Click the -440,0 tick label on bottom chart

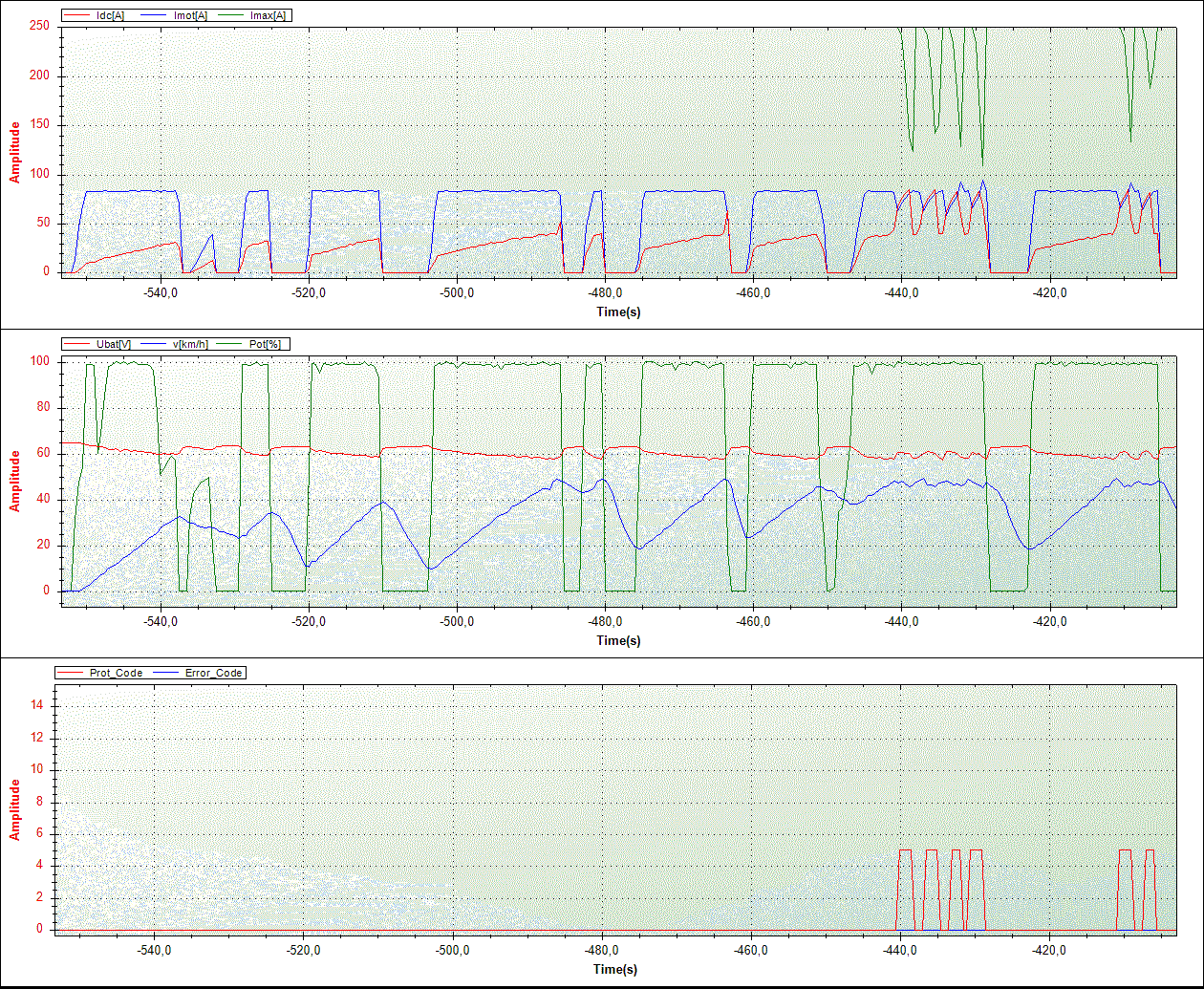click(x=901, y=951)
